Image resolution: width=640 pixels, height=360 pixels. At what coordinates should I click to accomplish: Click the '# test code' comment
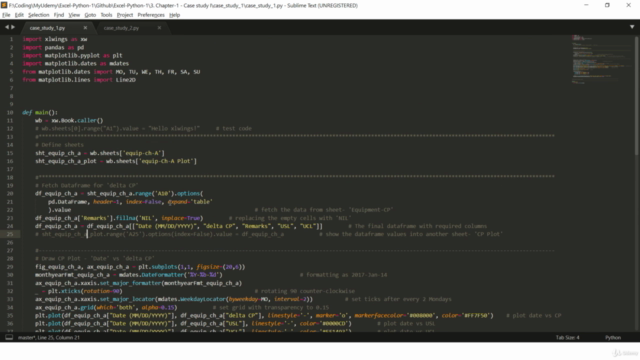tap(233, 128)
